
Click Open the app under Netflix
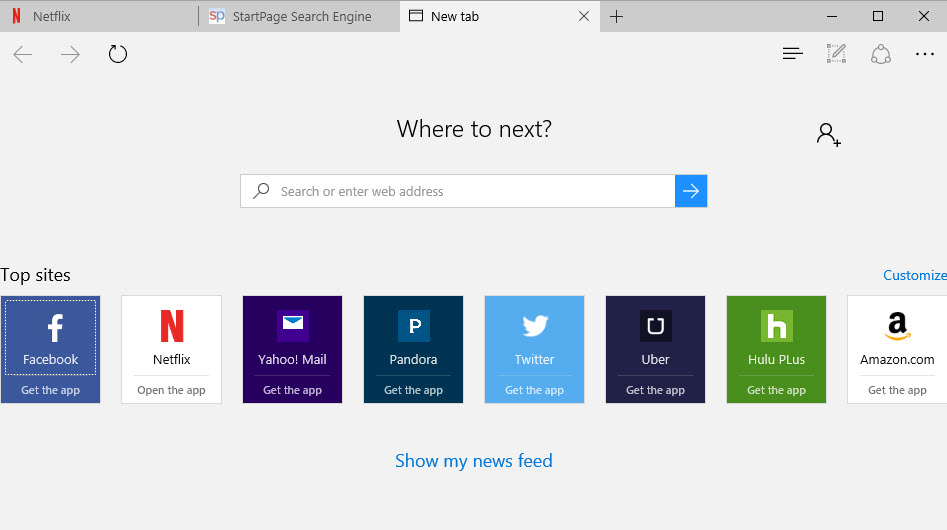pyautogui.click(x=171, y=390)
